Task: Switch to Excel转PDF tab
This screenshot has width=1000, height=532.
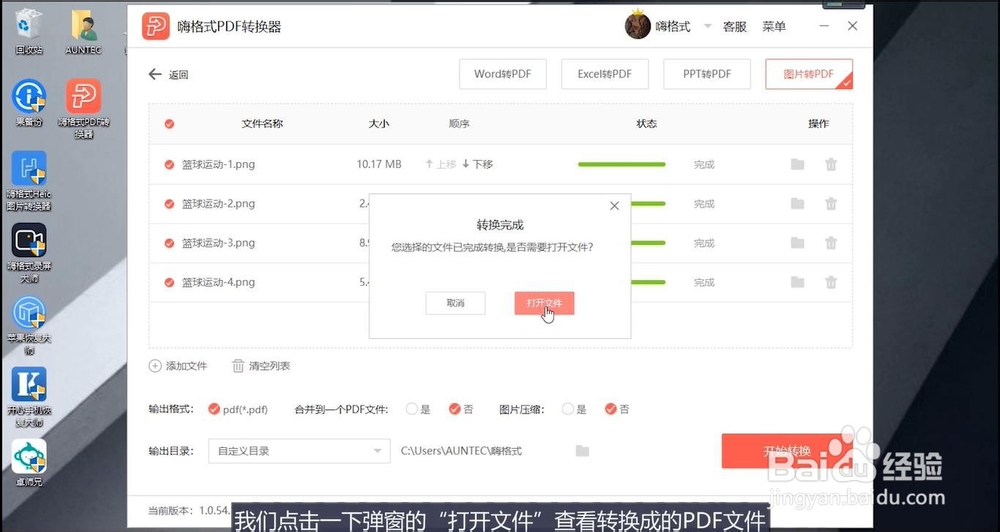Action: [x=605, y=74]
